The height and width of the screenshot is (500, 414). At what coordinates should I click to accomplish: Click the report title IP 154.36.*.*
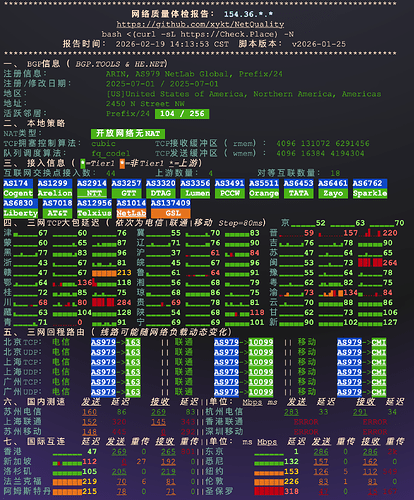(249, 14)
